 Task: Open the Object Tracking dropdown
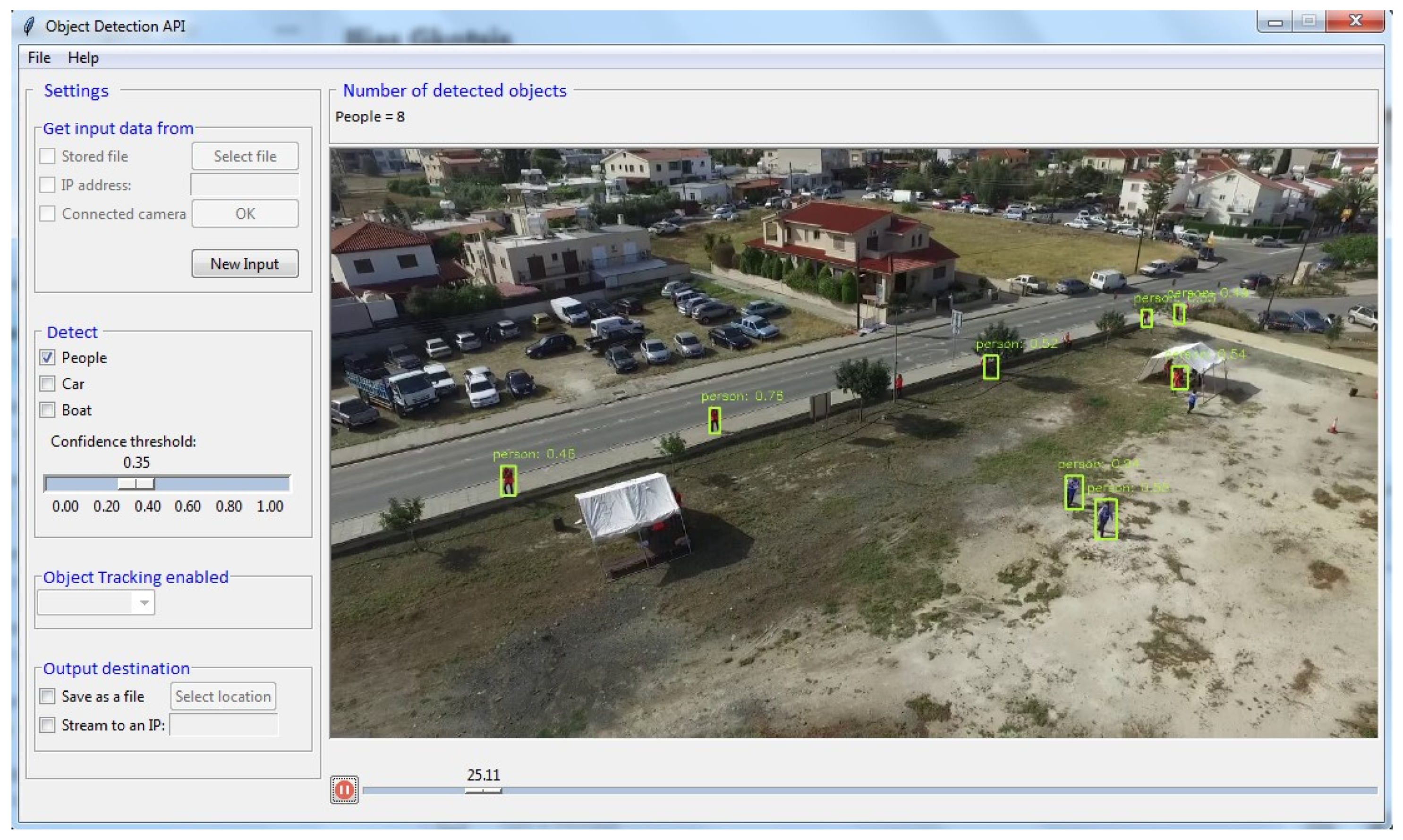(144, 603)
